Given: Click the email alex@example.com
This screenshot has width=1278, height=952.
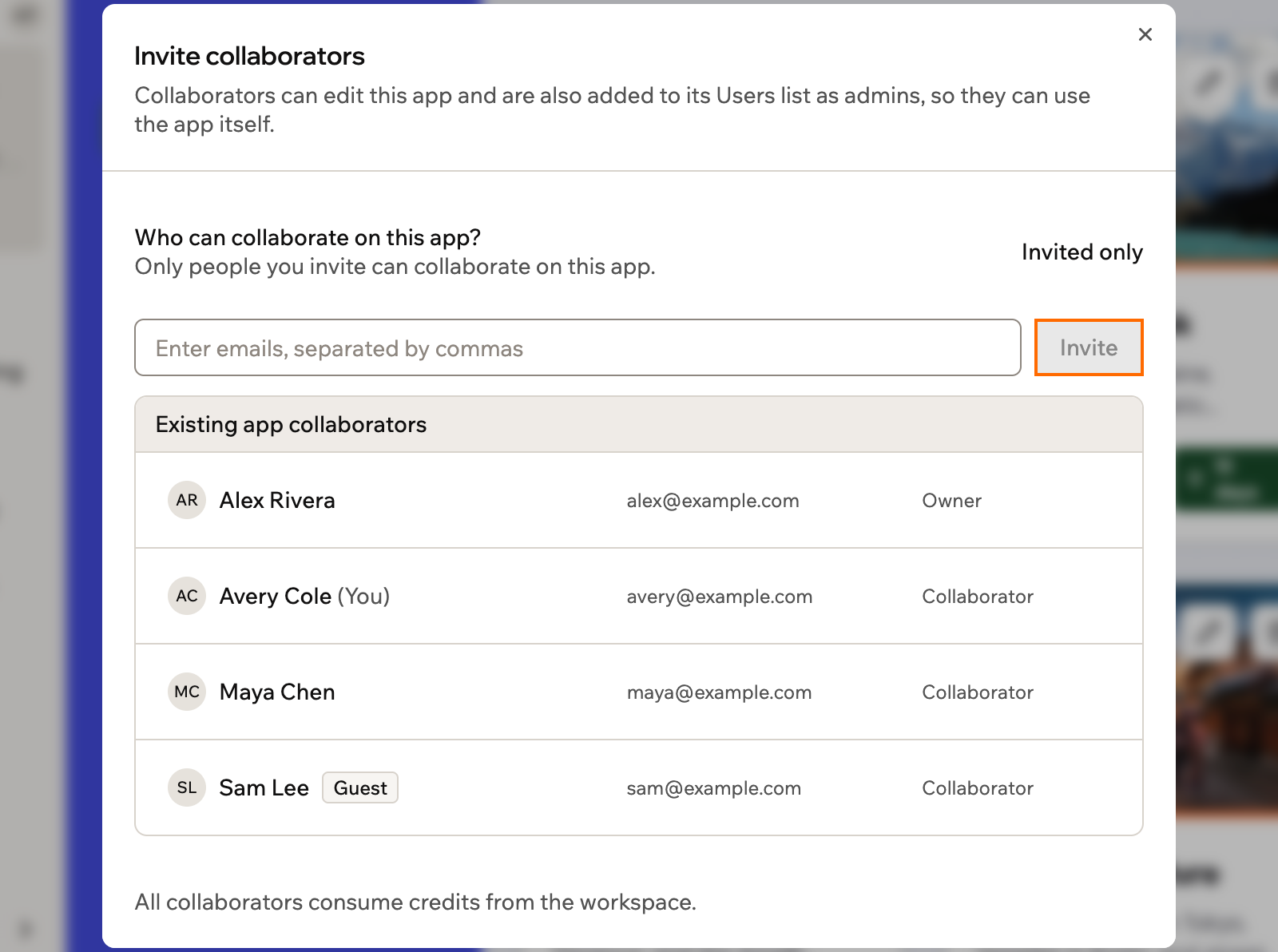Looking at the screenshot, I should [712, 501].
